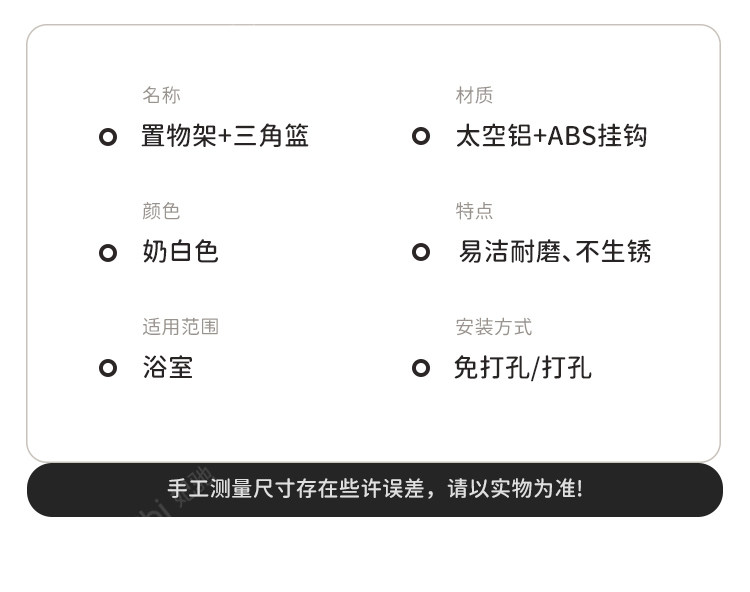
Task: Click the bullet circle beside 太空铝+ABS挂钩
Action: pyautogui.click(x=421, y=136)
